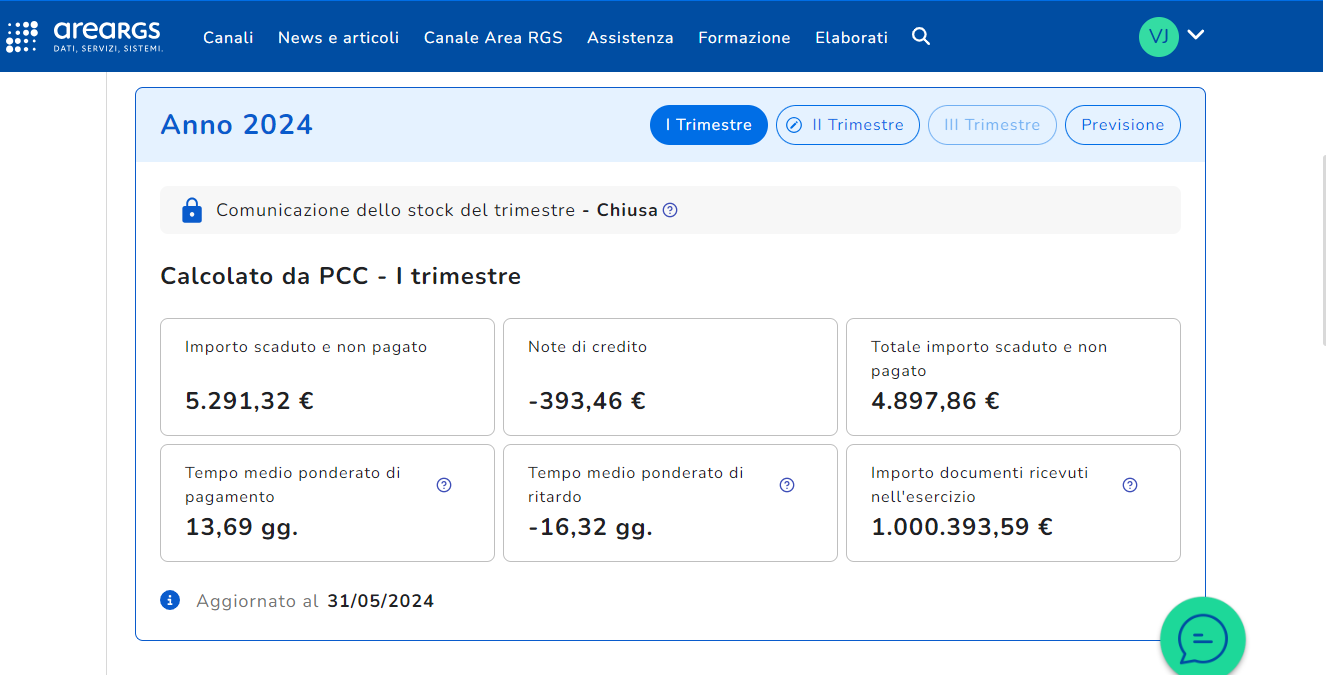Open the Assistenza section
This screenshot has width=1326, height=675.
[630, 38]
